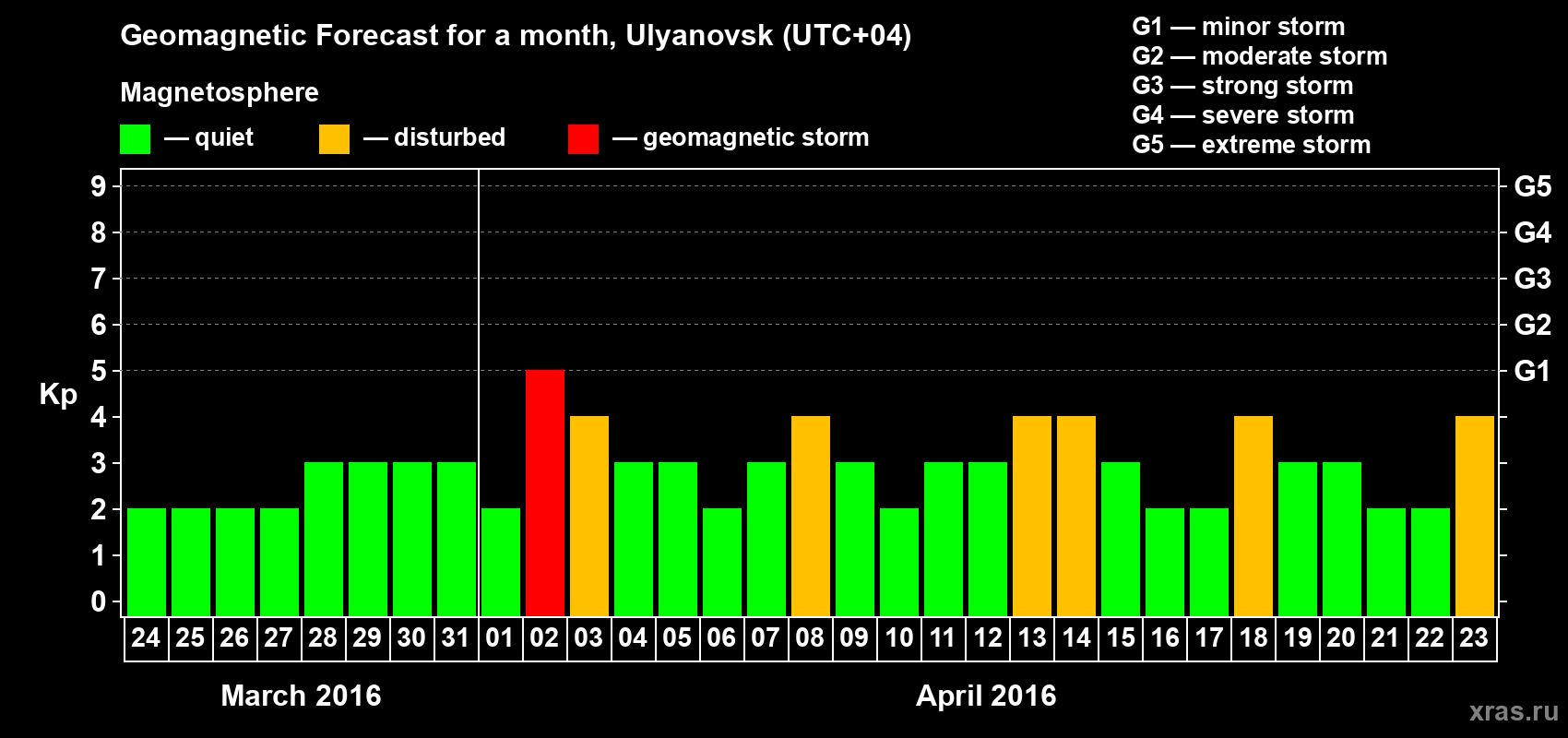
Task: Click the green quiet legend swatch
Action: pos(135,139)
